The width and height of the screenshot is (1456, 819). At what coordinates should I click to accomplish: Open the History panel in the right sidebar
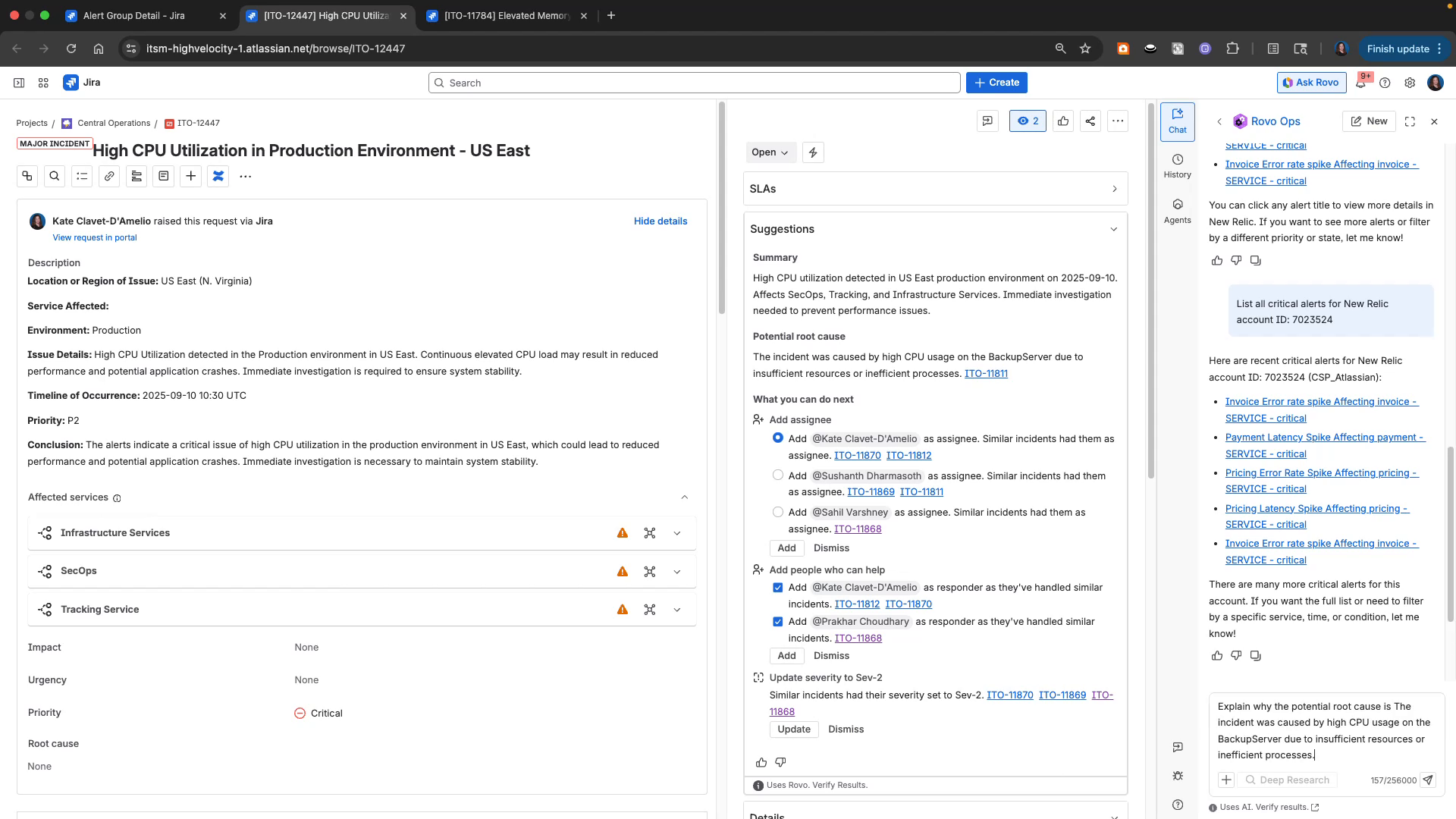[1177, 165]
